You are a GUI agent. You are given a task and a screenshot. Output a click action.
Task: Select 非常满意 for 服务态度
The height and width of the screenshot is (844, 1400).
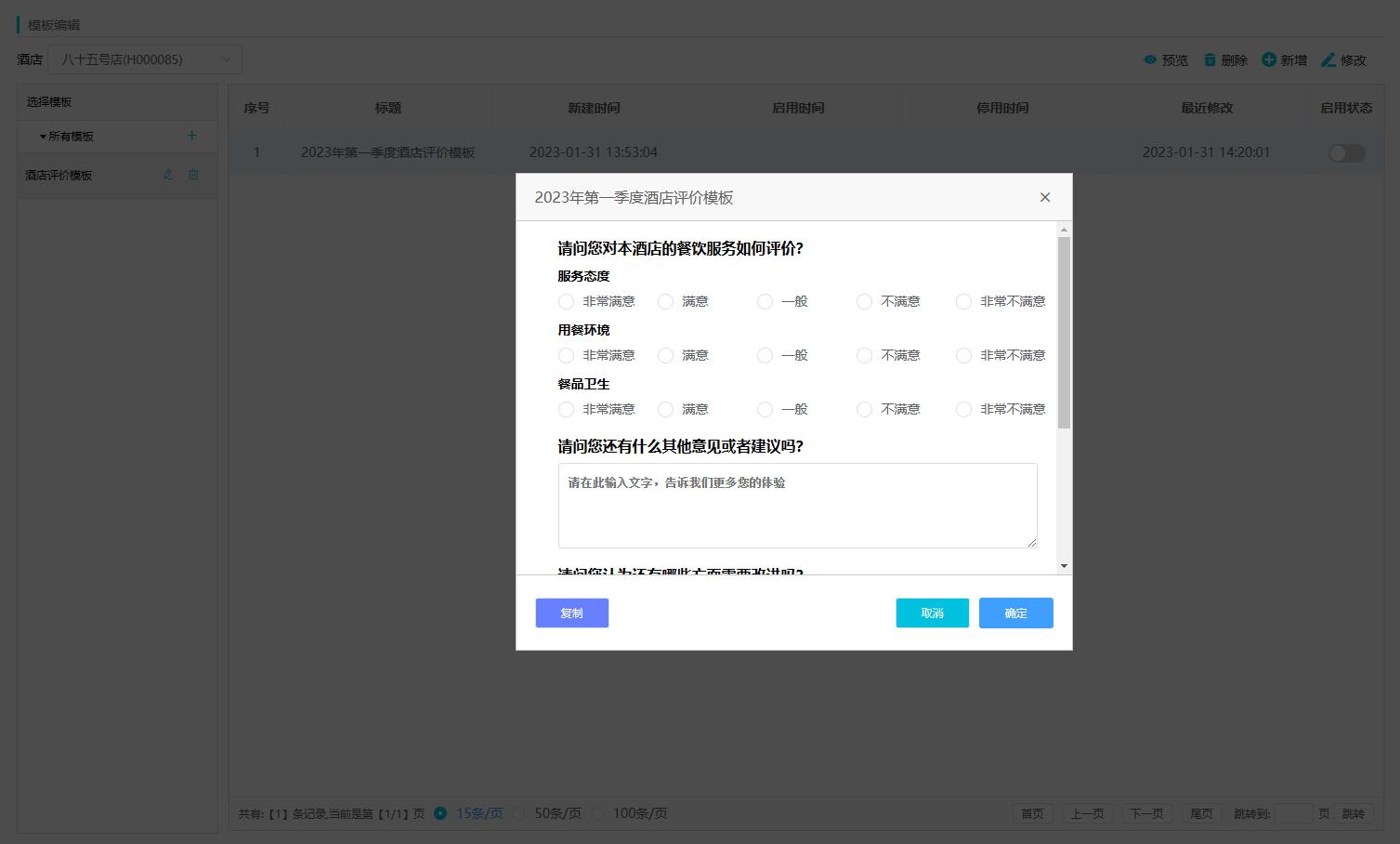pos(566,301)
